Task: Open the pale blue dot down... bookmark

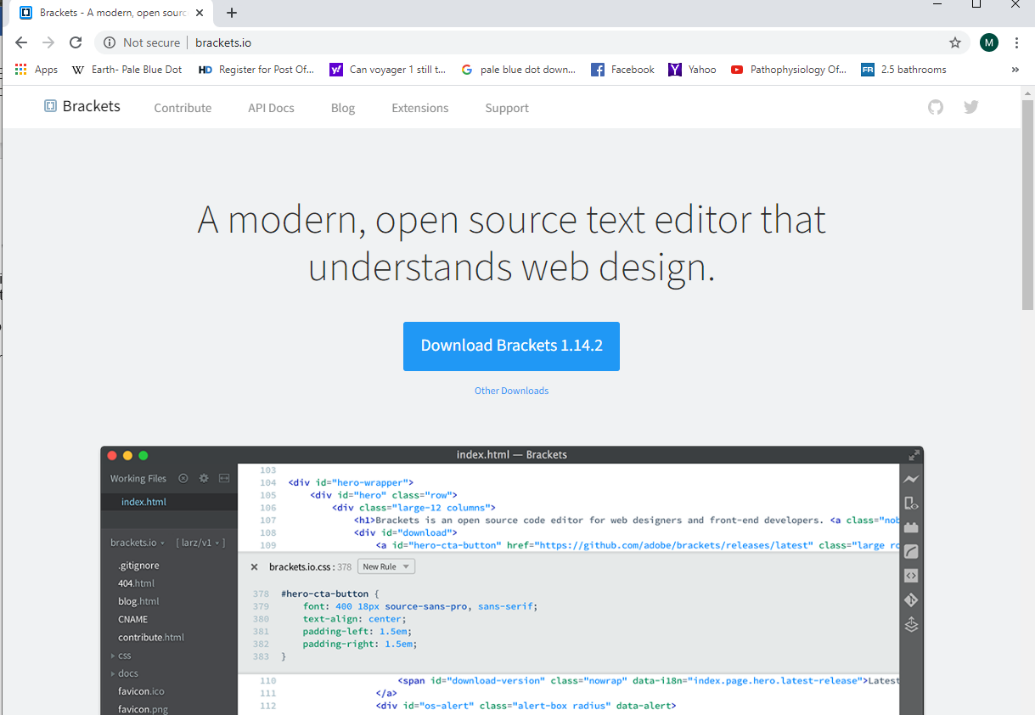Action: (x=519, y=69)
